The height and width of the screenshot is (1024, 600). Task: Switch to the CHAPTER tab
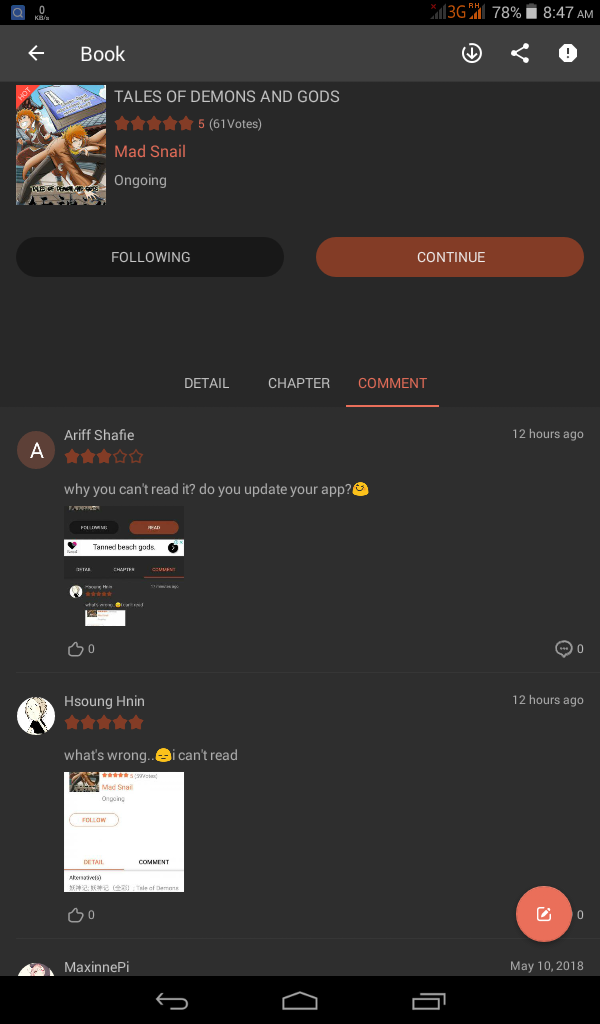298,383
